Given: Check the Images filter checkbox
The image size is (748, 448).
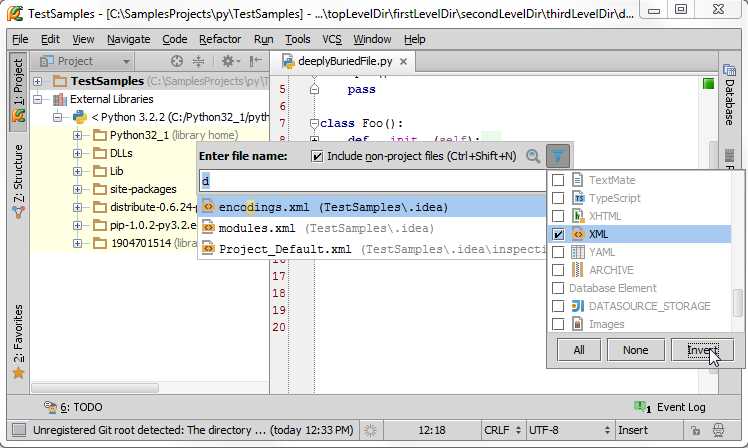Looking at the screenshot, I should 558,324.
